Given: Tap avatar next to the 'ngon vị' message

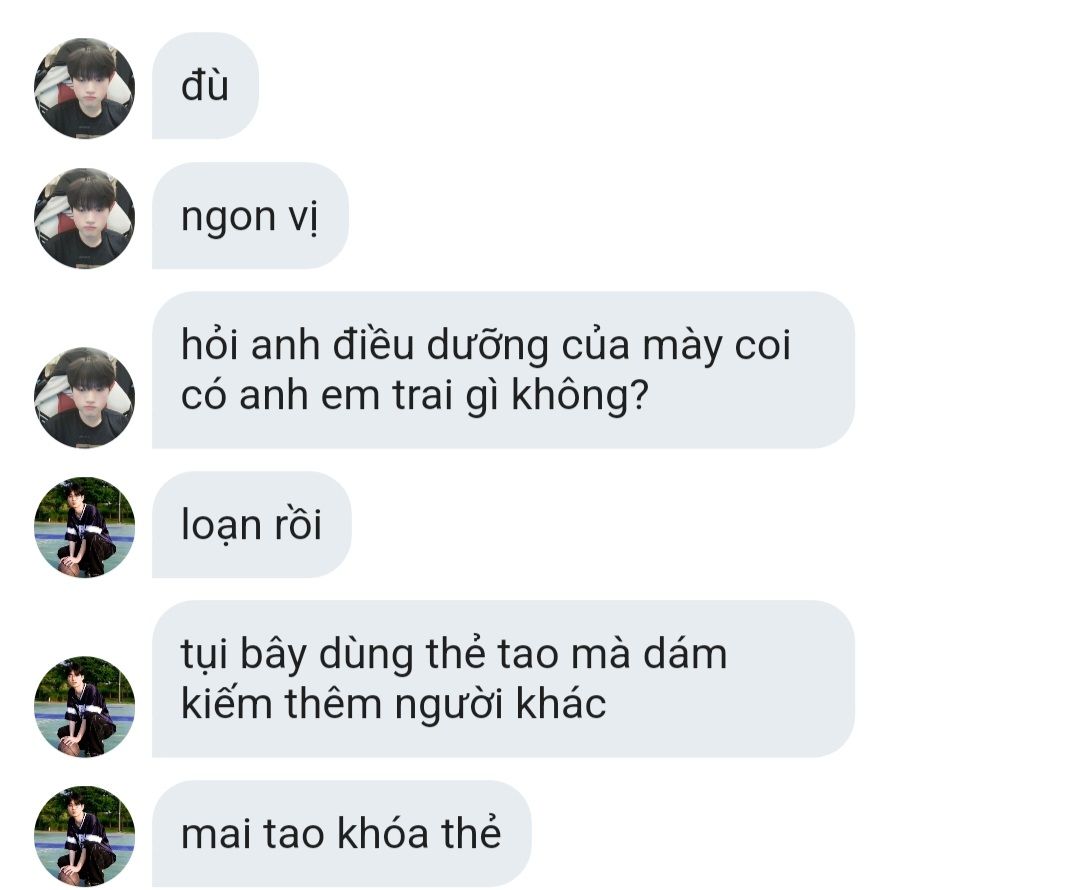Looking at the screenshot, I should tap(84, 218).
